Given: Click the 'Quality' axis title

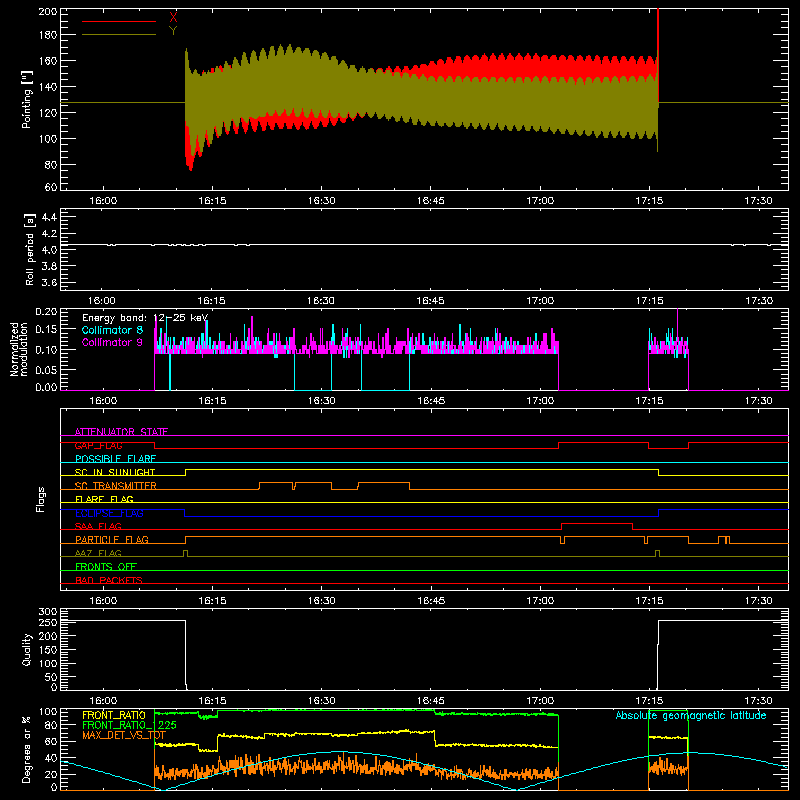Looking at the screenshot, I should [27, 650].
